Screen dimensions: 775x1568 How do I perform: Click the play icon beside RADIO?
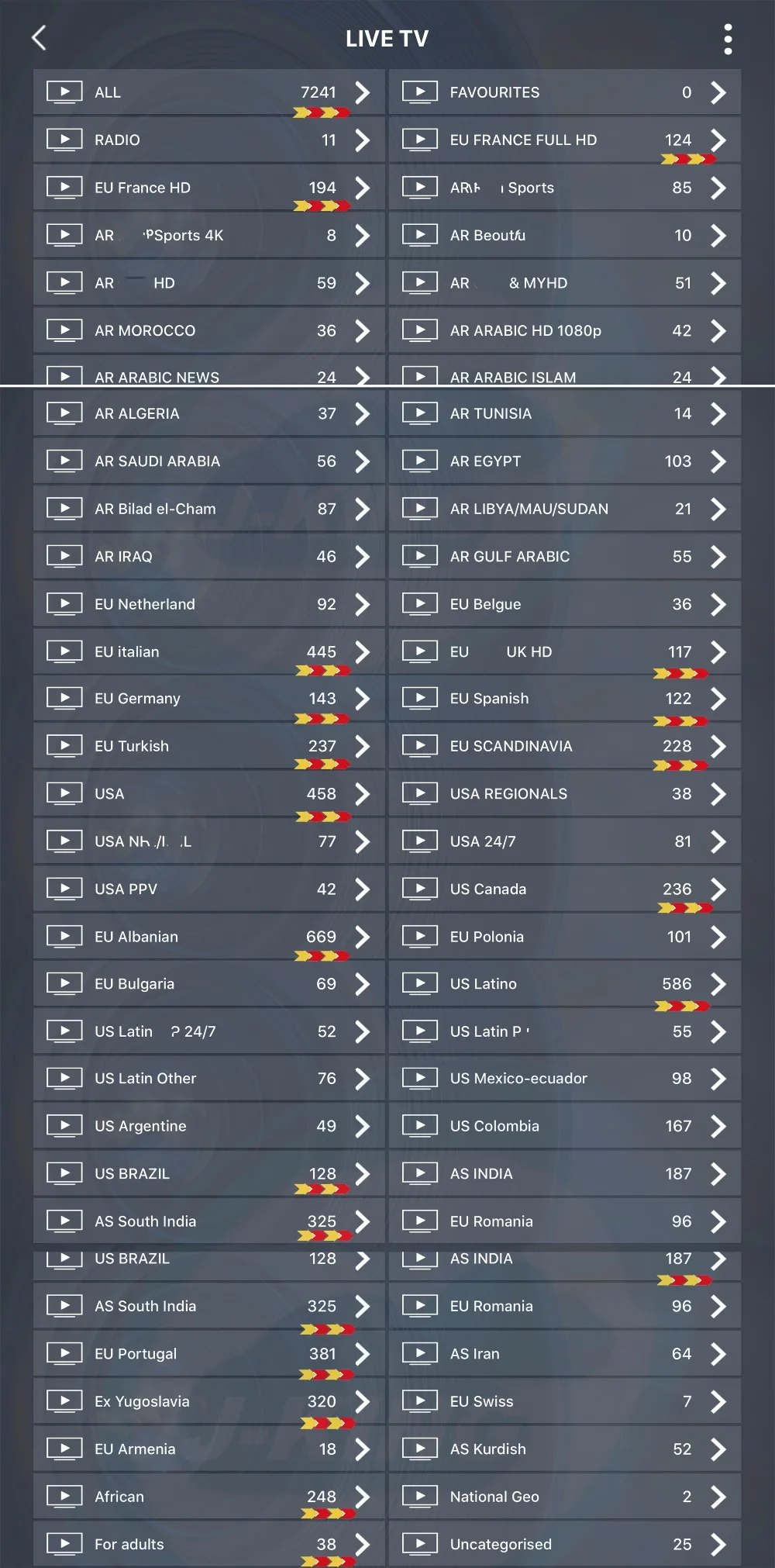[64, 140]
